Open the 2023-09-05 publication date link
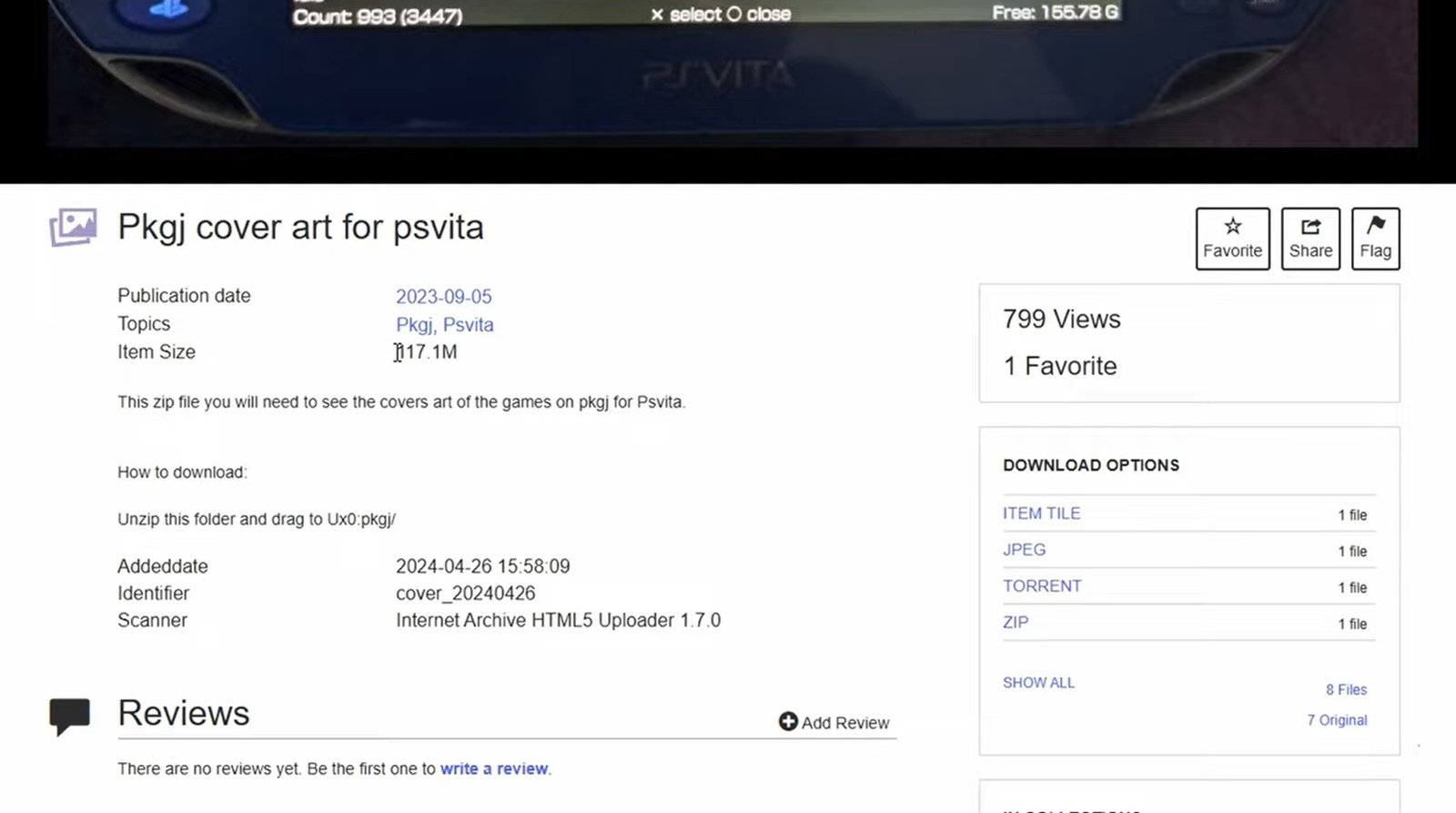1456x813 pixels. [x=443, y=297]
